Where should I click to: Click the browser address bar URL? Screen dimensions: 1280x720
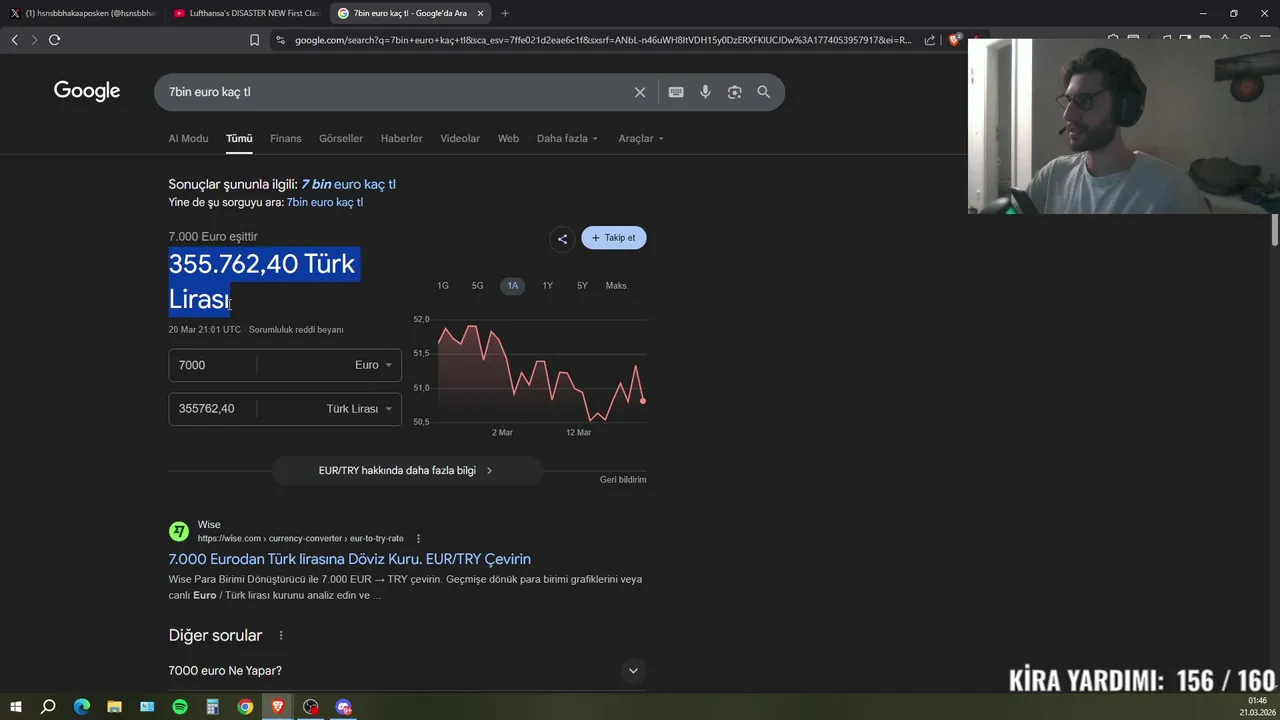(603, 40)
